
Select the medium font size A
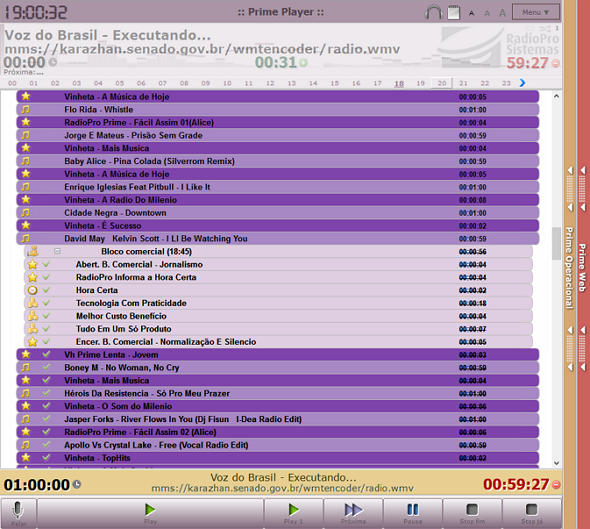point(487,13)
